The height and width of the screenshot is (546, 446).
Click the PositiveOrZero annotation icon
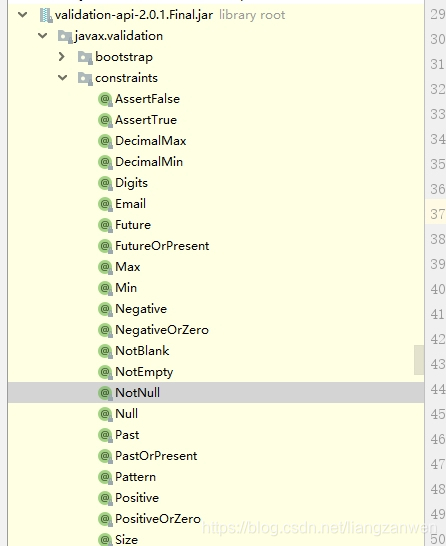pyautogui.click(x=105, y=519)
